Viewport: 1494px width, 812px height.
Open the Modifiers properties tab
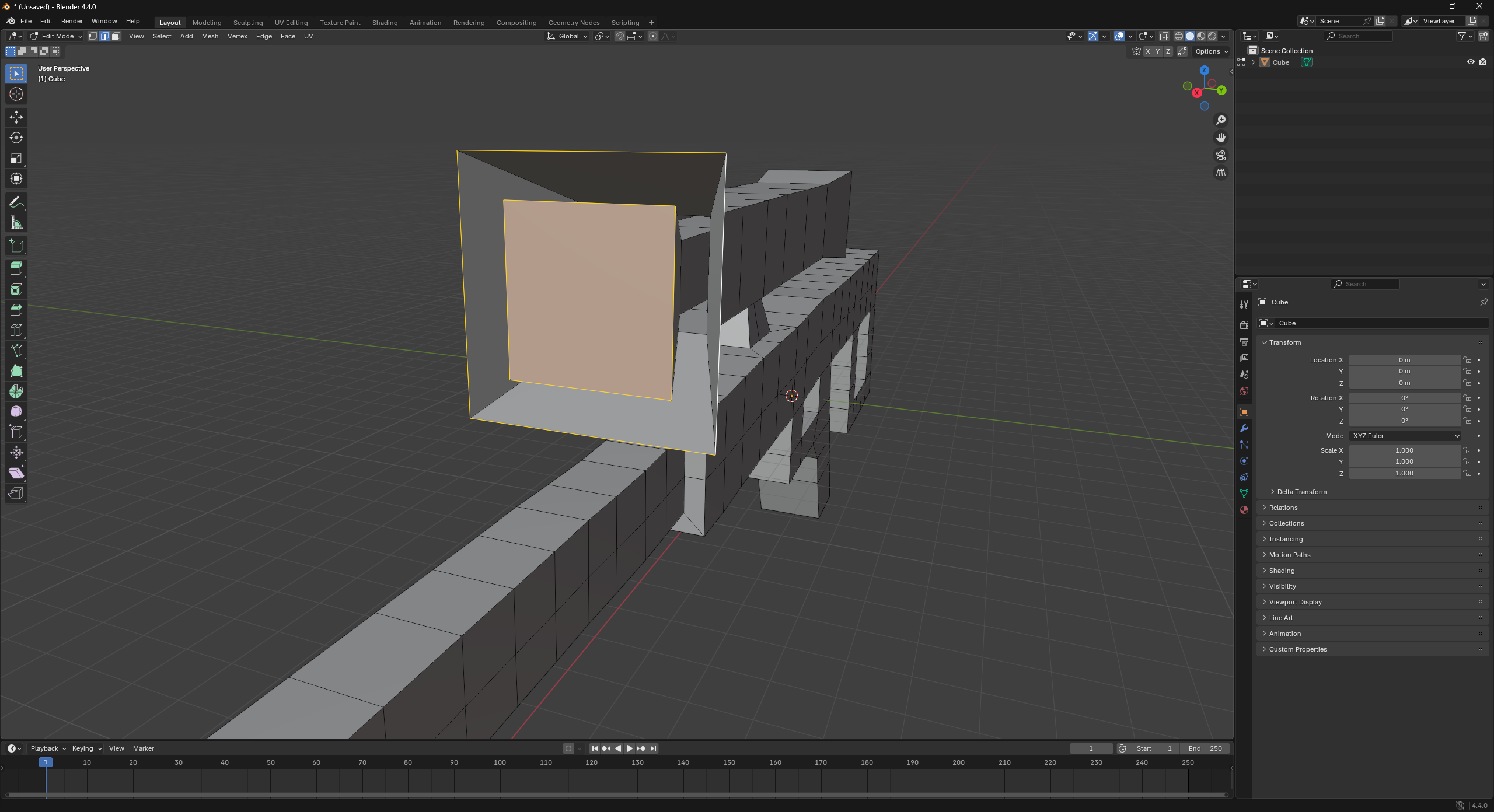[x=1244, y=428]
